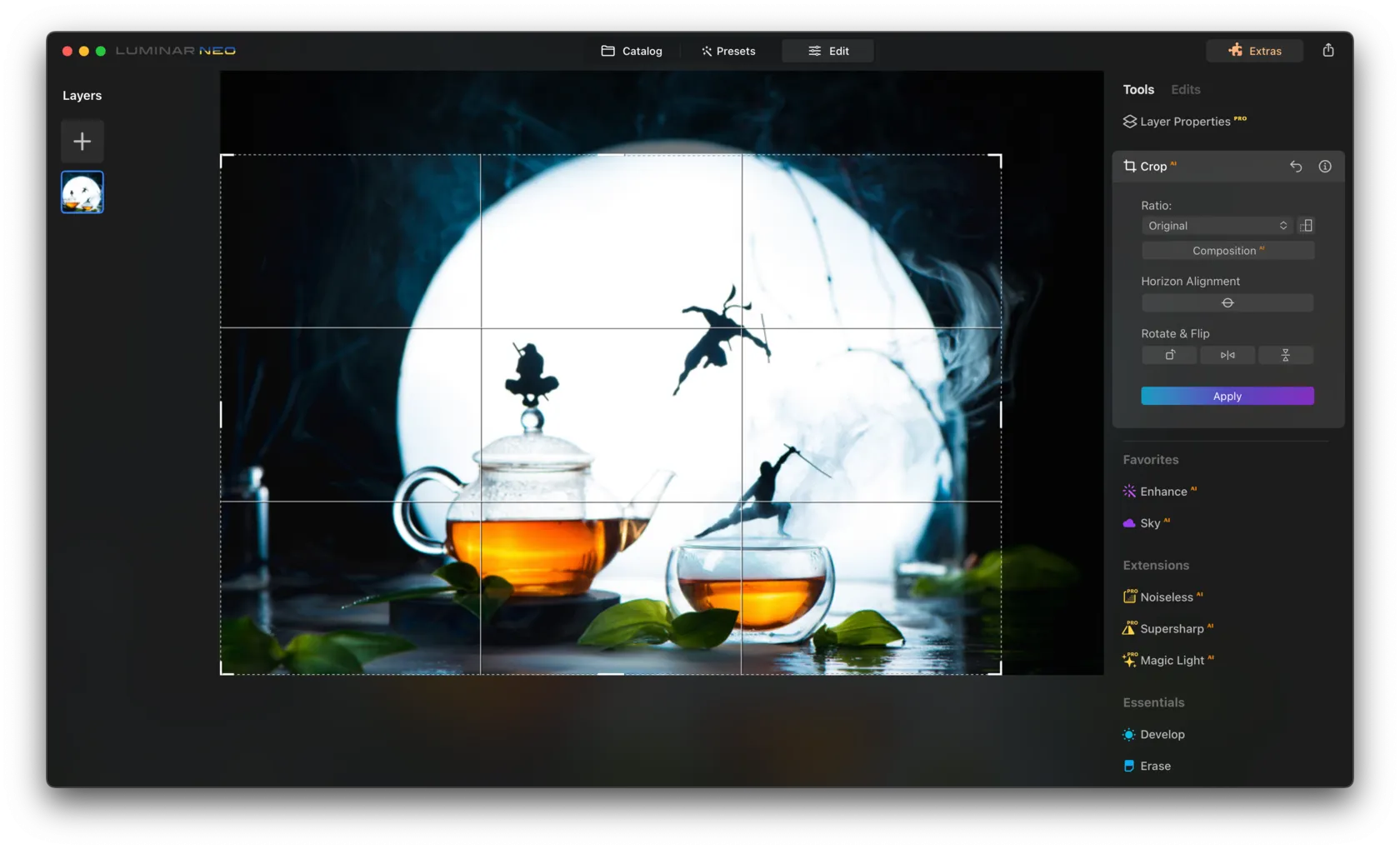Click the Composition AI button
The image size is (1400, 849).
point(1227,251)
